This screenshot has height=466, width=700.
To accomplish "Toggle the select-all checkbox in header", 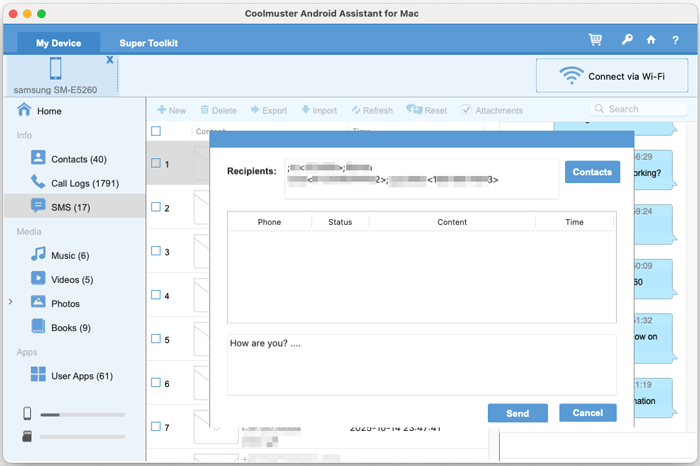I will (x=156, y=131).
